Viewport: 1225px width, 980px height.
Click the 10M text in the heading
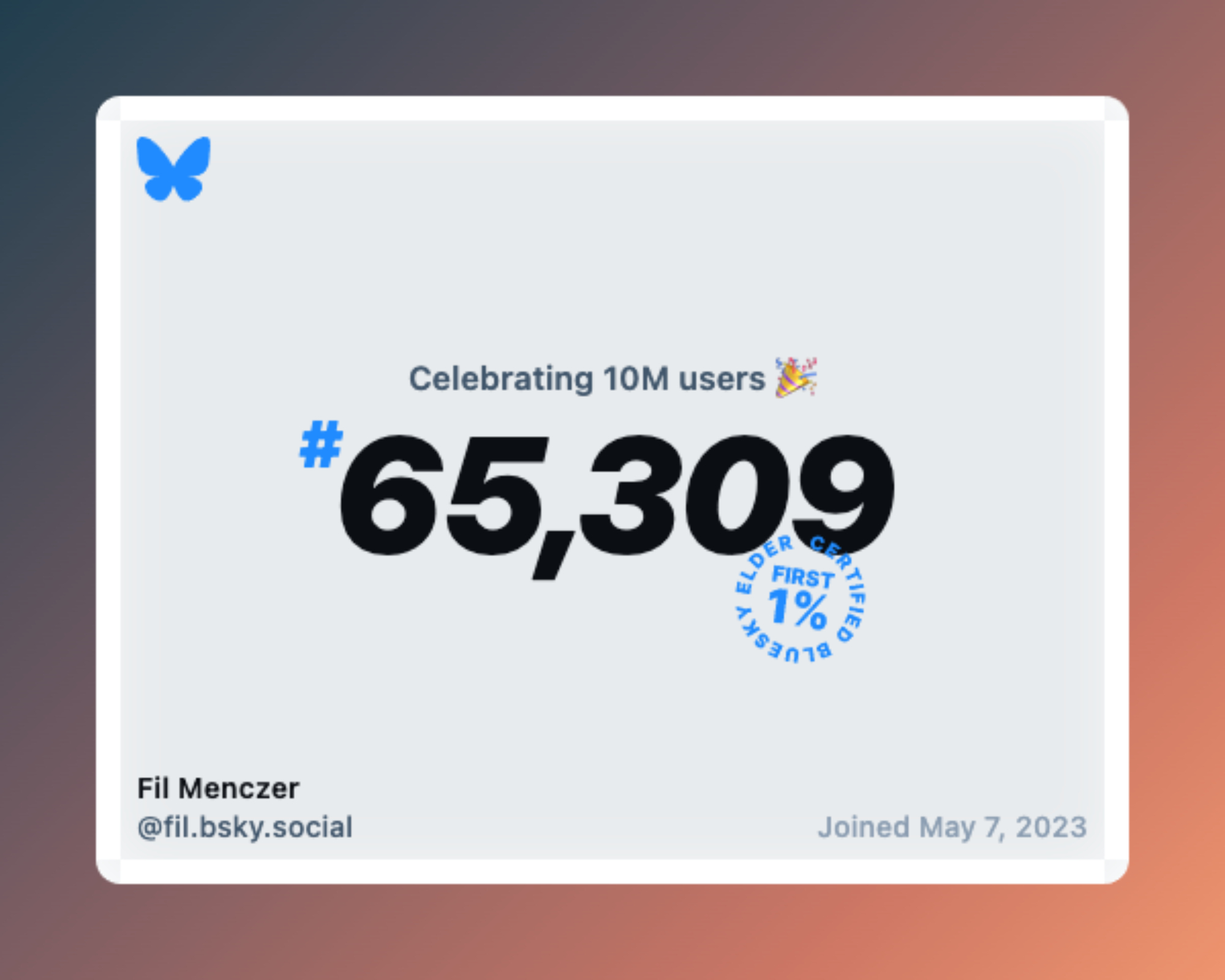(x=636, y=379)
